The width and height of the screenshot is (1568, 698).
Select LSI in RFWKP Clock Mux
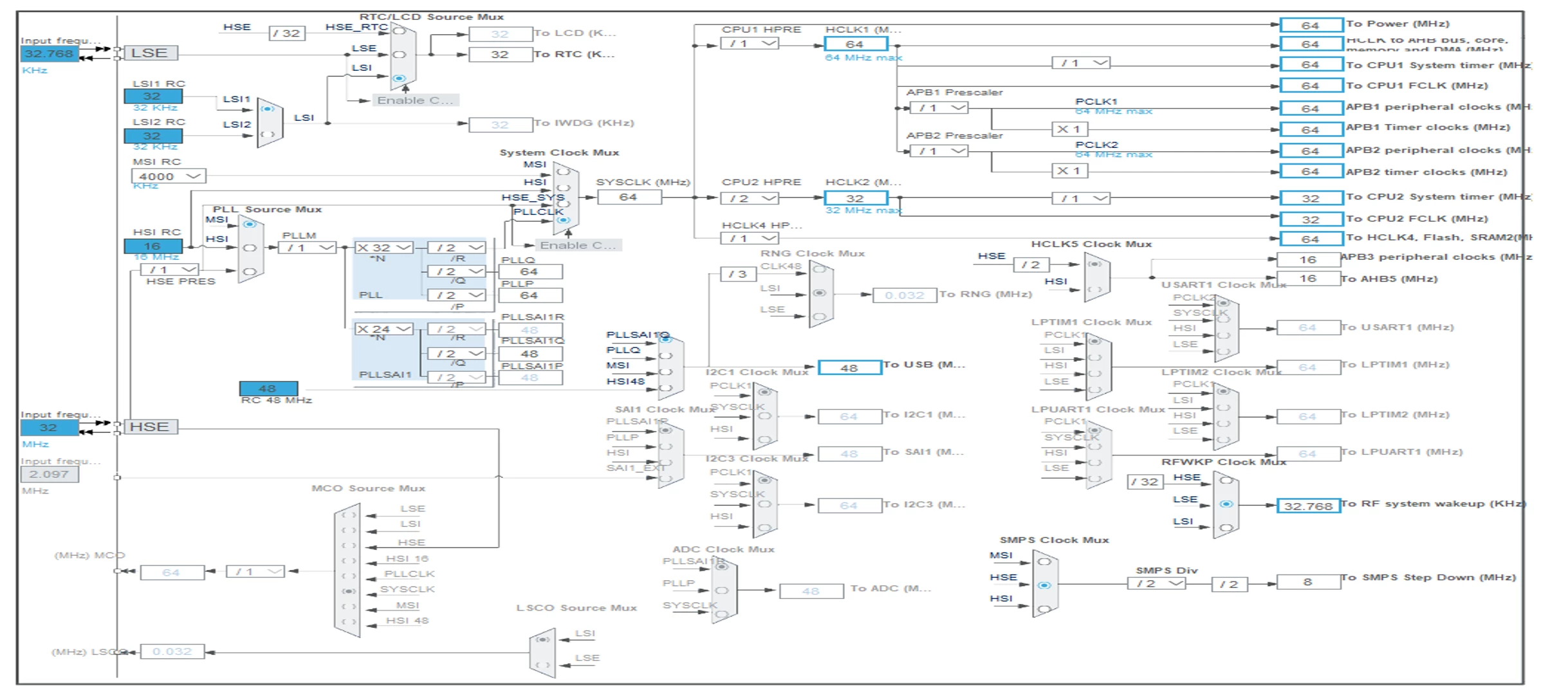[x=1226, y=528]
